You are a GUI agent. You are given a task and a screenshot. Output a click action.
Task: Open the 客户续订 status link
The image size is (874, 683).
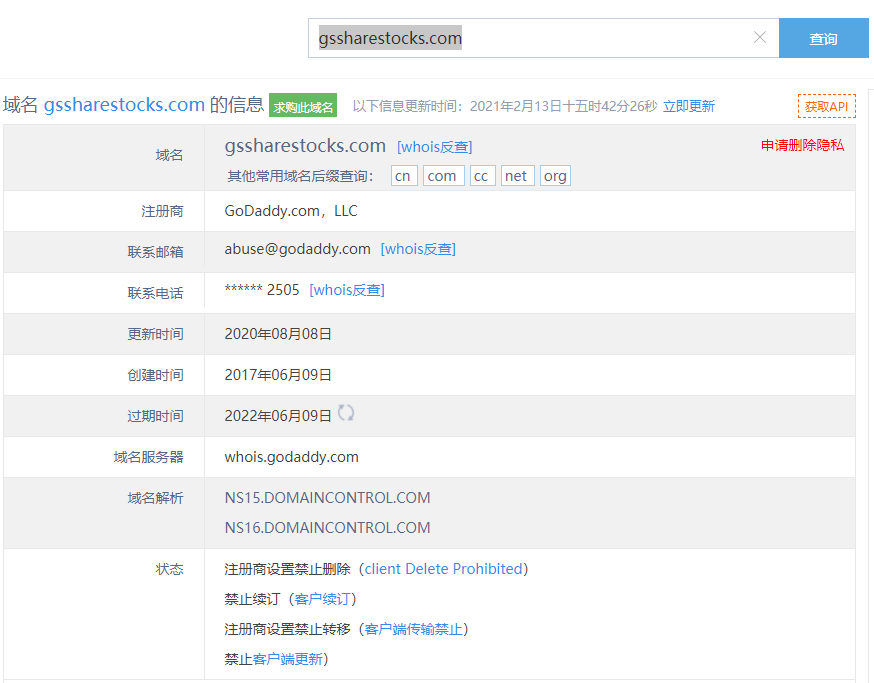(x=323, y=599)
